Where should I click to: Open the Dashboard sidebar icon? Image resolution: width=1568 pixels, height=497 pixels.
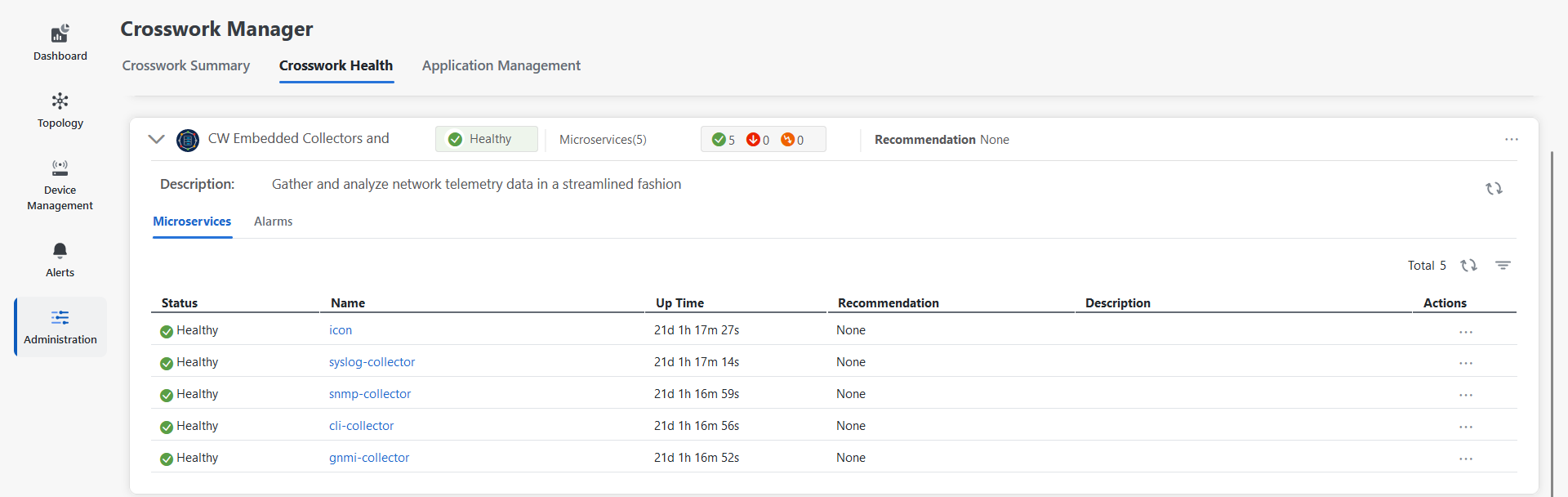coord(60,34)
